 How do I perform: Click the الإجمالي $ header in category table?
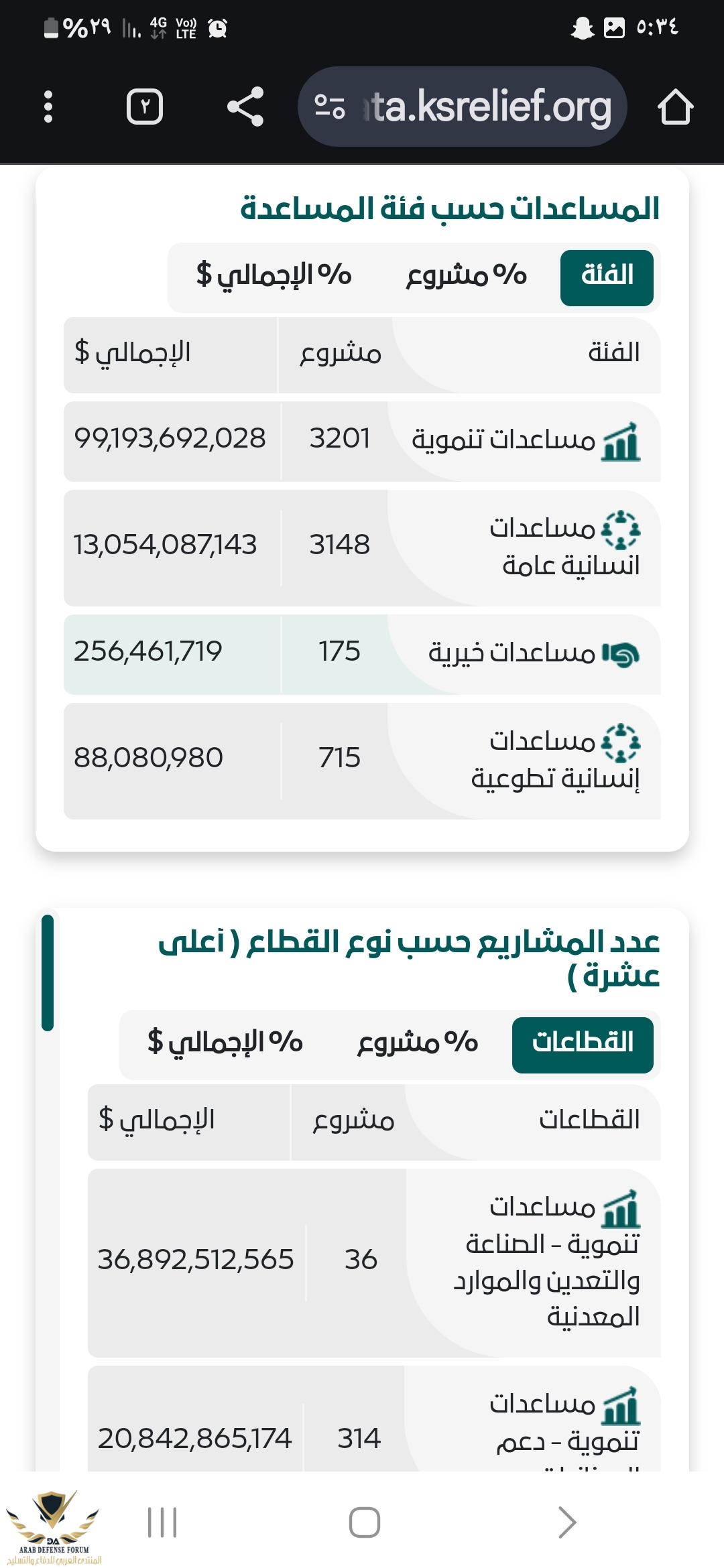133,353
